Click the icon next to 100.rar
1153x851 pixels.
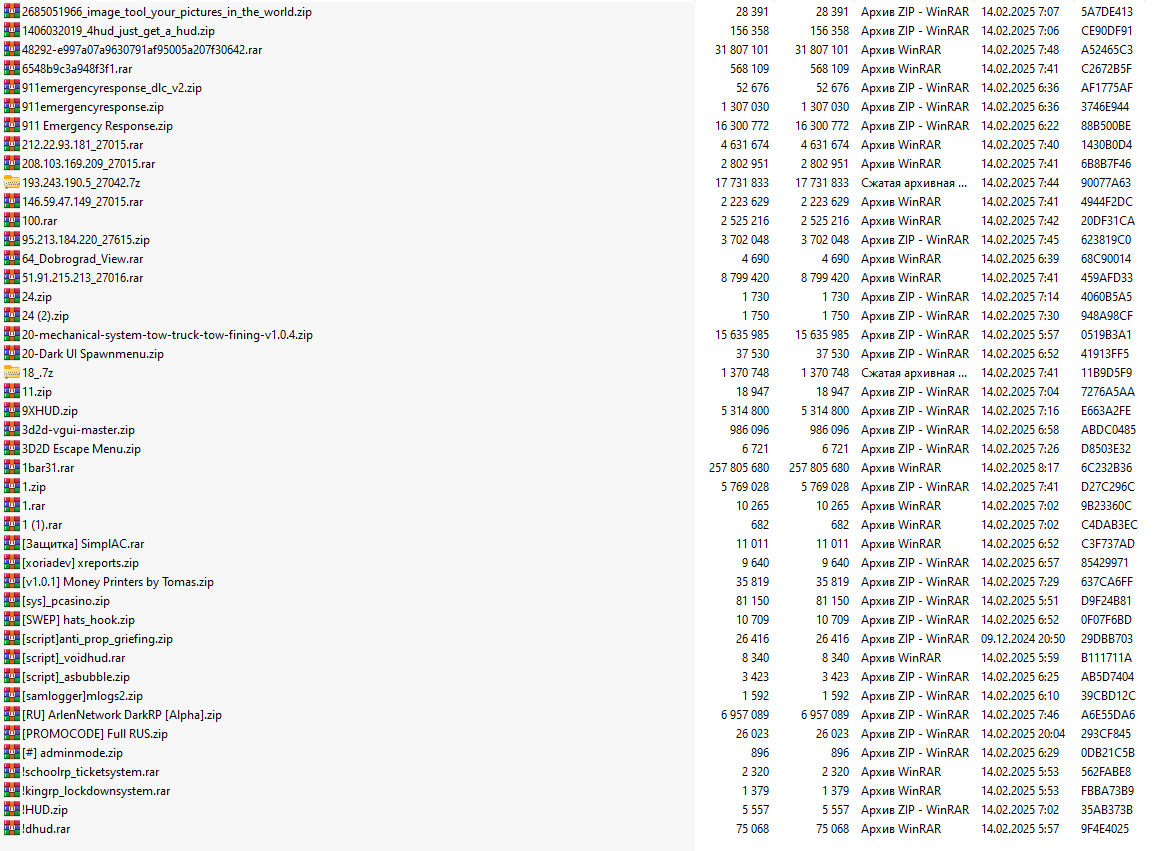[x=12, y=221]
